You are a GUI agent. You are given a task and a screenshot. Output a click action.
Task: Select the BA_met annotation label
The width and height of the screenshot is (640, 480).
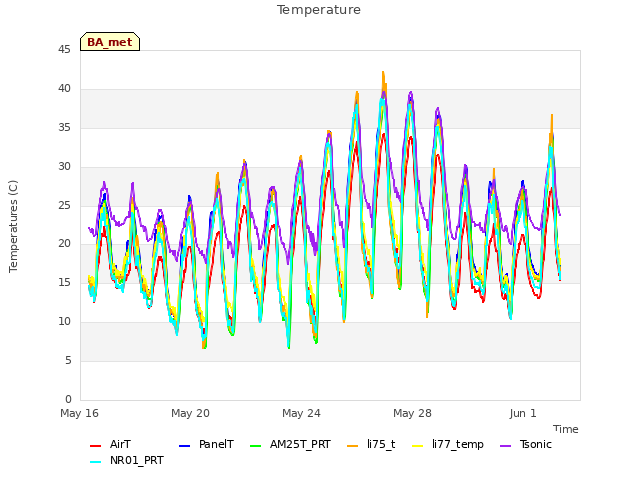coord(110,42)
